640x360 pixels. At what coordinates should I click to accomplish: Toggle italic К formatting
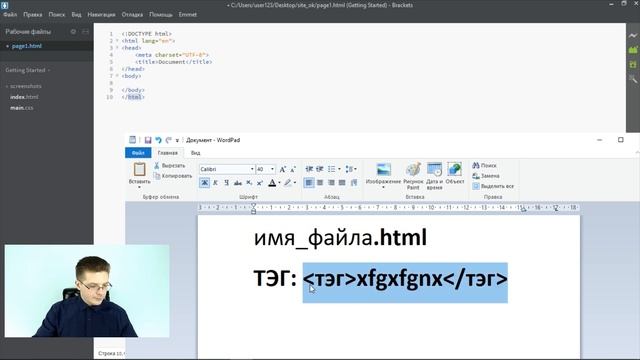(216, 183)
